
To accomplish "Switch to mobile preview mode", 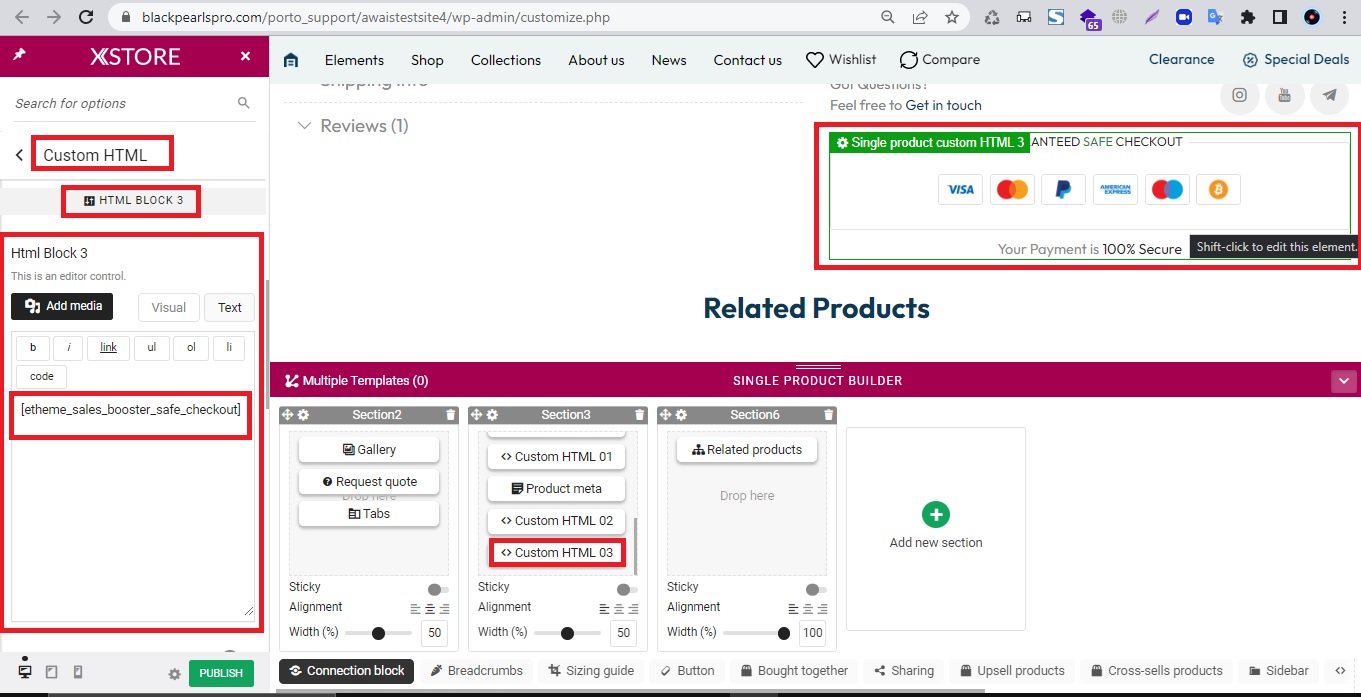I will pos(79,672).
